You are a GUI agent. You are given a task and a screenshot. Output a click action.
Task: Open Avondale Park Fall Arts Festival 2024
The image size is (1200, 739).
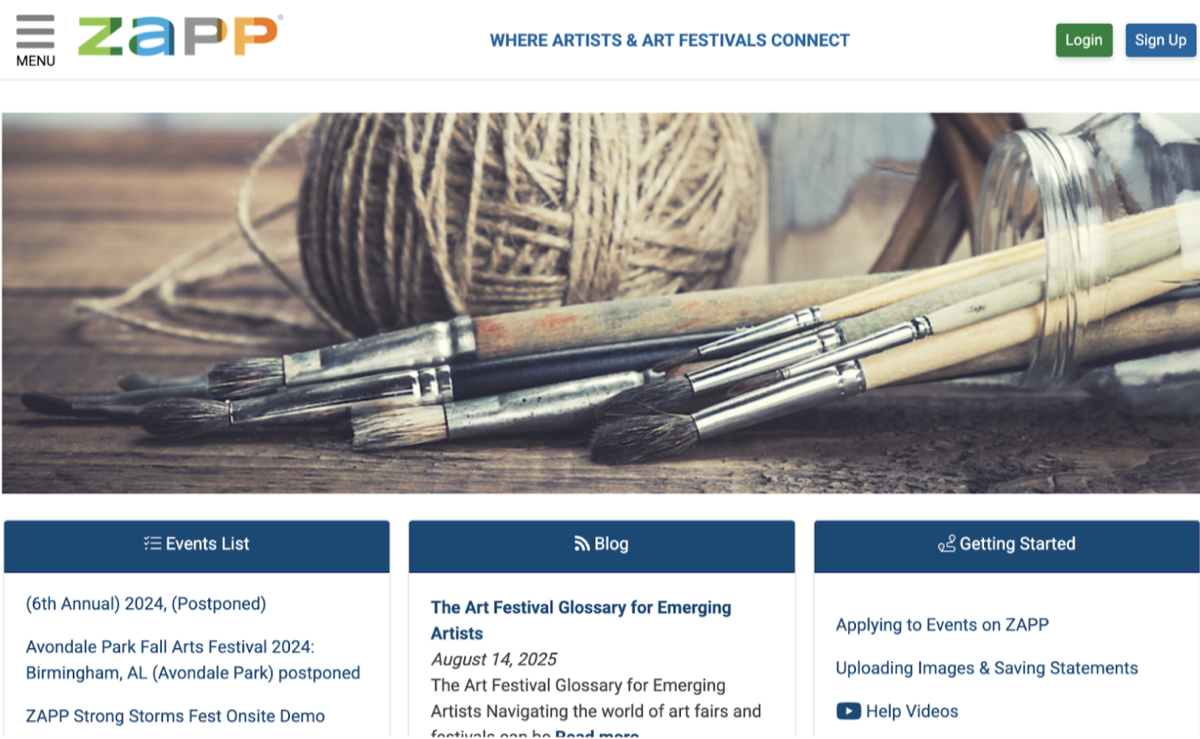click(x=190, y=659)
